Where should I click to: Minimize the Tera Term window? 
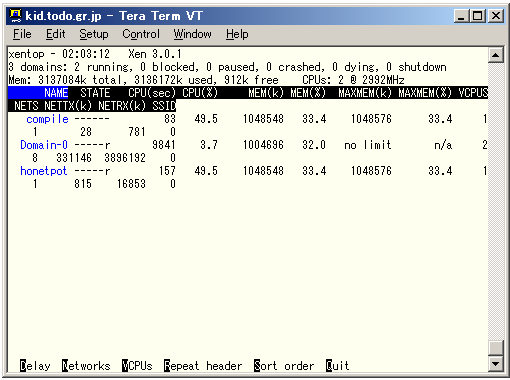coord(461,16)
